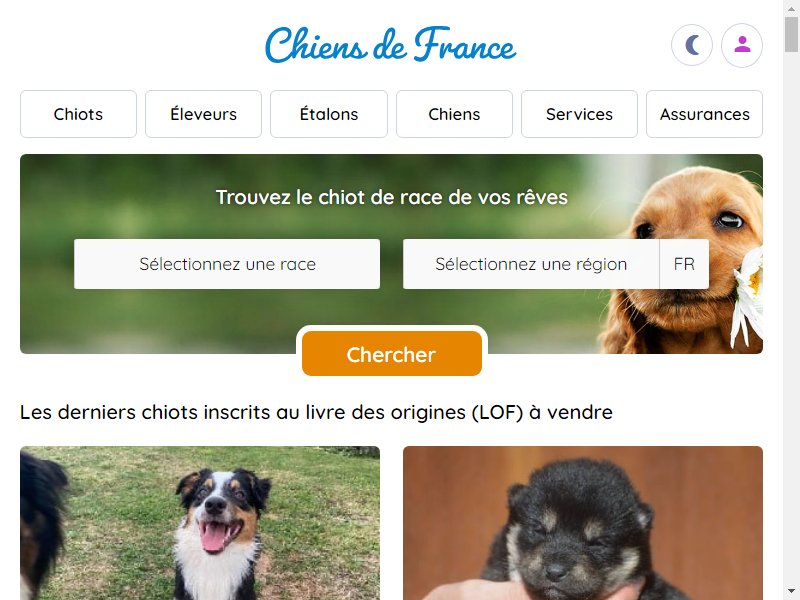
Task: Open the user account icon
Action: [742, 45]
